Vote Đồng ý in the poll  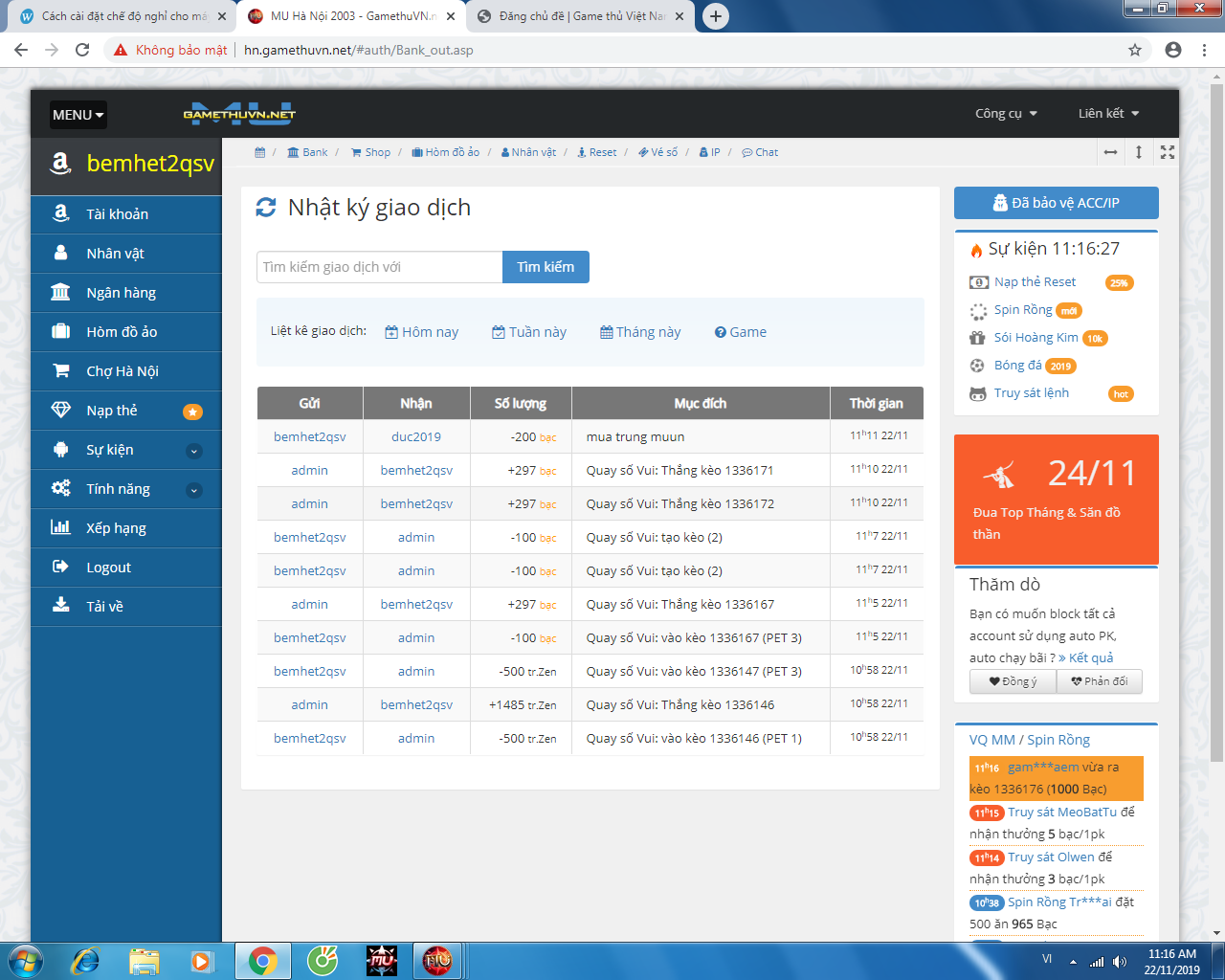(1013, 681)
